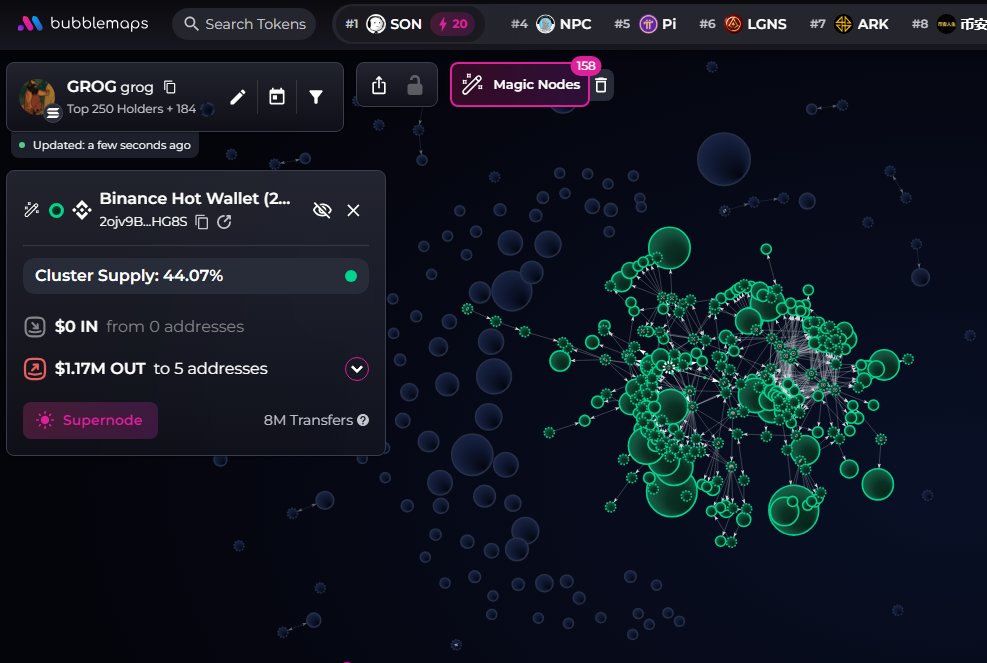Screen dimensions: 987x663
Task: Open the Magic Nodes button
Action: pyautogui.click(x=520, y=84)
